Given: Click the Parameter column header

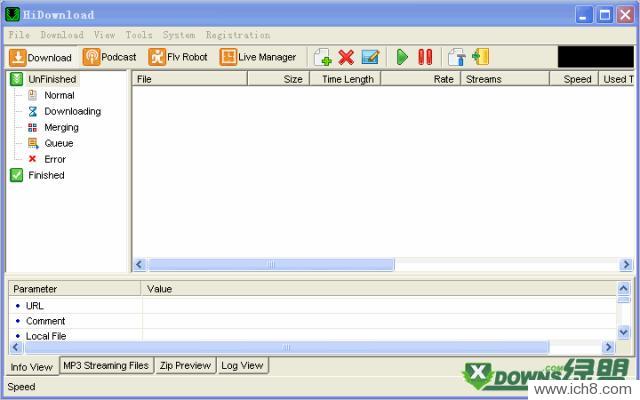Looking at the screenshot, I should tap(75, 289).
